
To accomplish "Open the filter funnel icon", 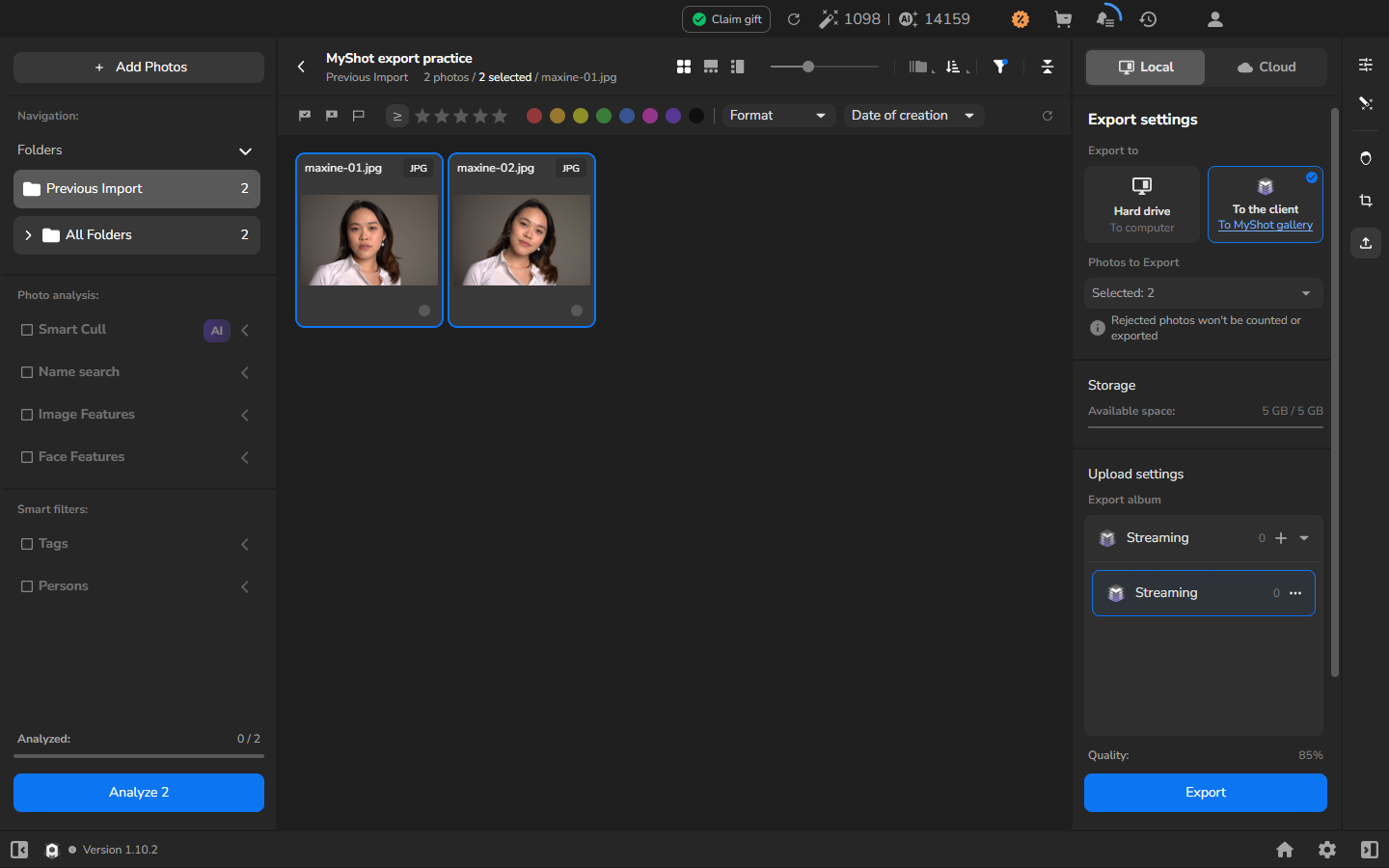I will click(1000, 66).
